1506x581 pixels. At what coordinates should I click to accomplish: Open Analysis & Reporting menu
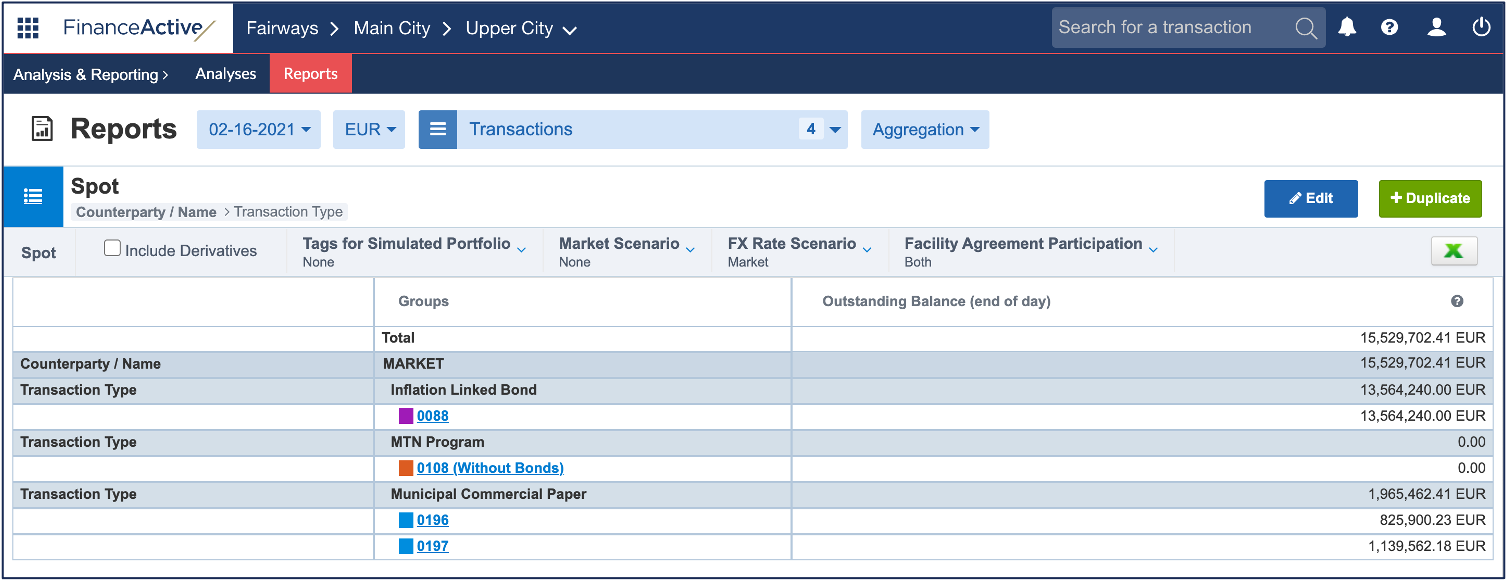point(91,74)
